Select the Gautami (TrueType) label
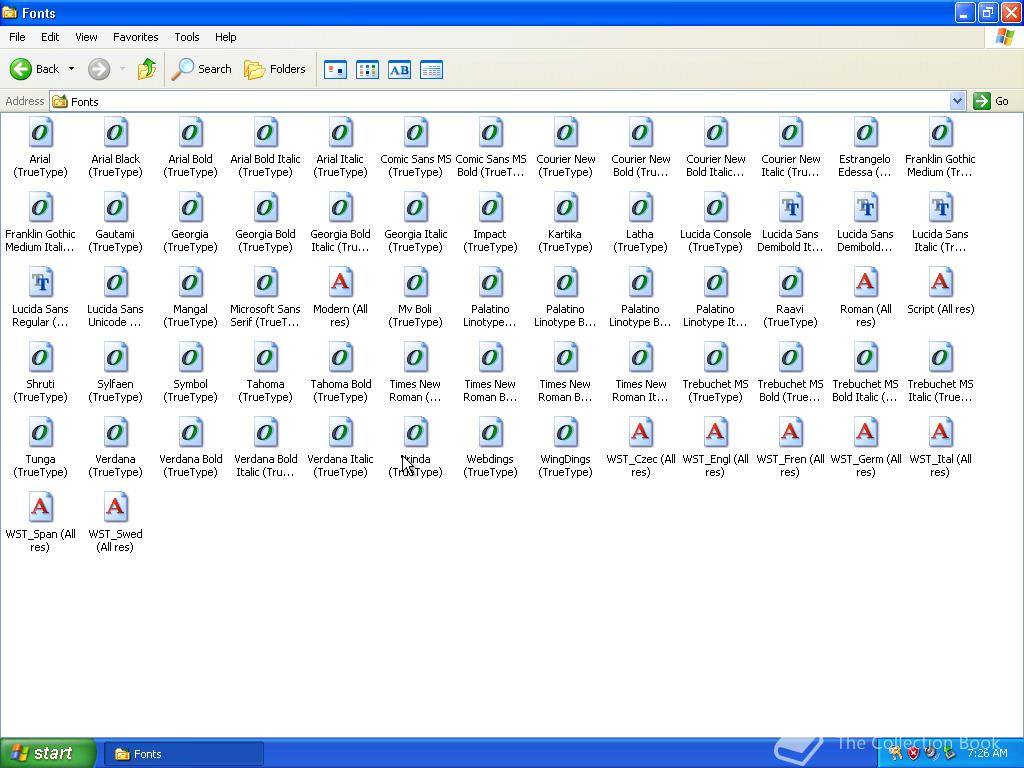Screen dimensions: 1024x768 point(116,240)
